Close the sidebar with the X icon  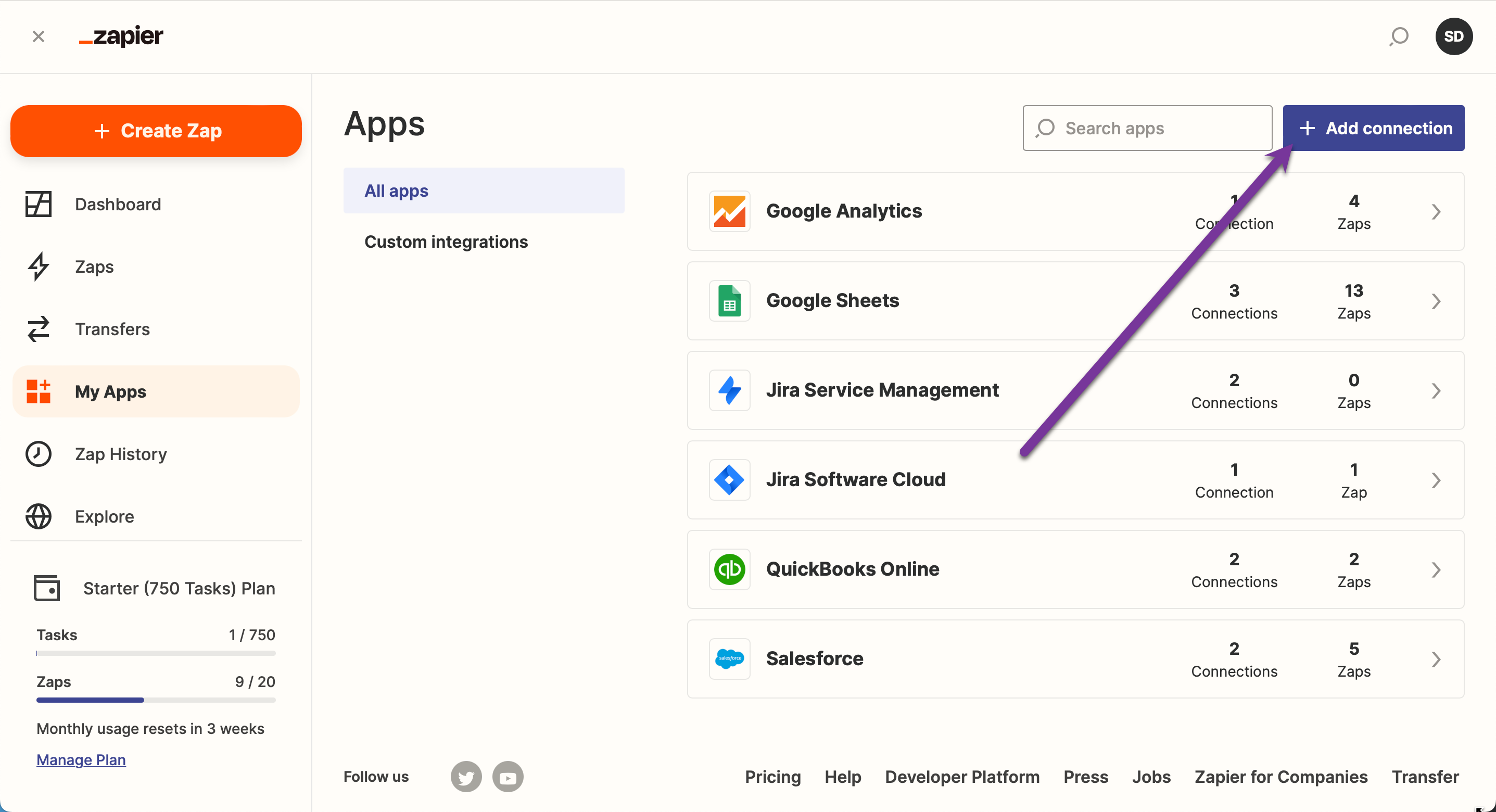[39, 36]
